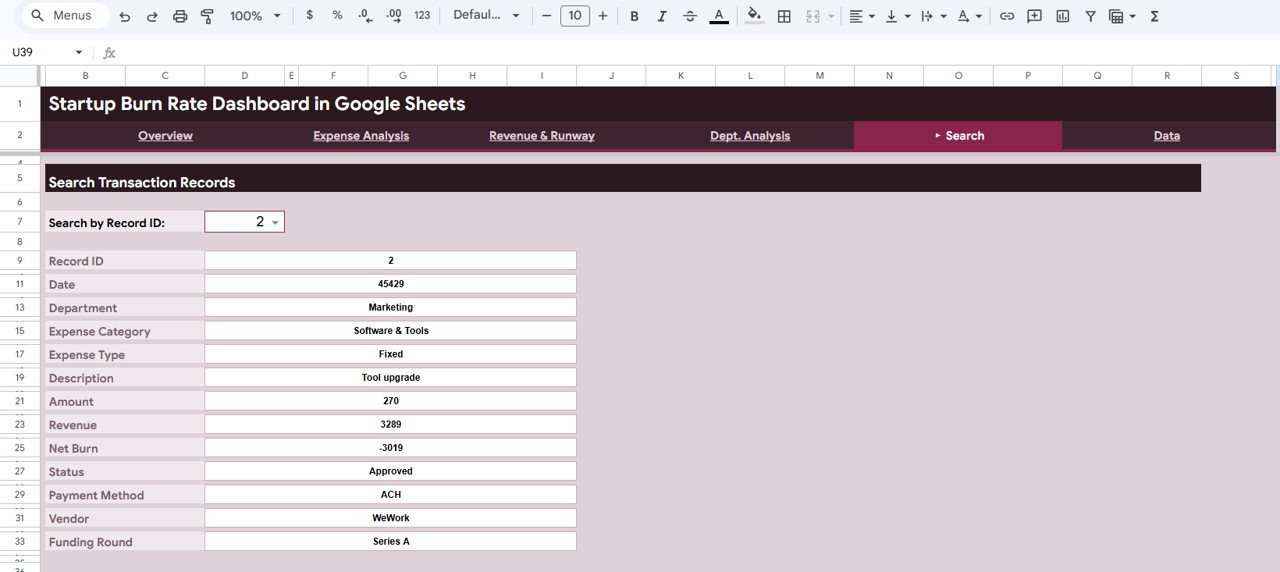Switch to the Expense Analysis tab

coord(361,136)
